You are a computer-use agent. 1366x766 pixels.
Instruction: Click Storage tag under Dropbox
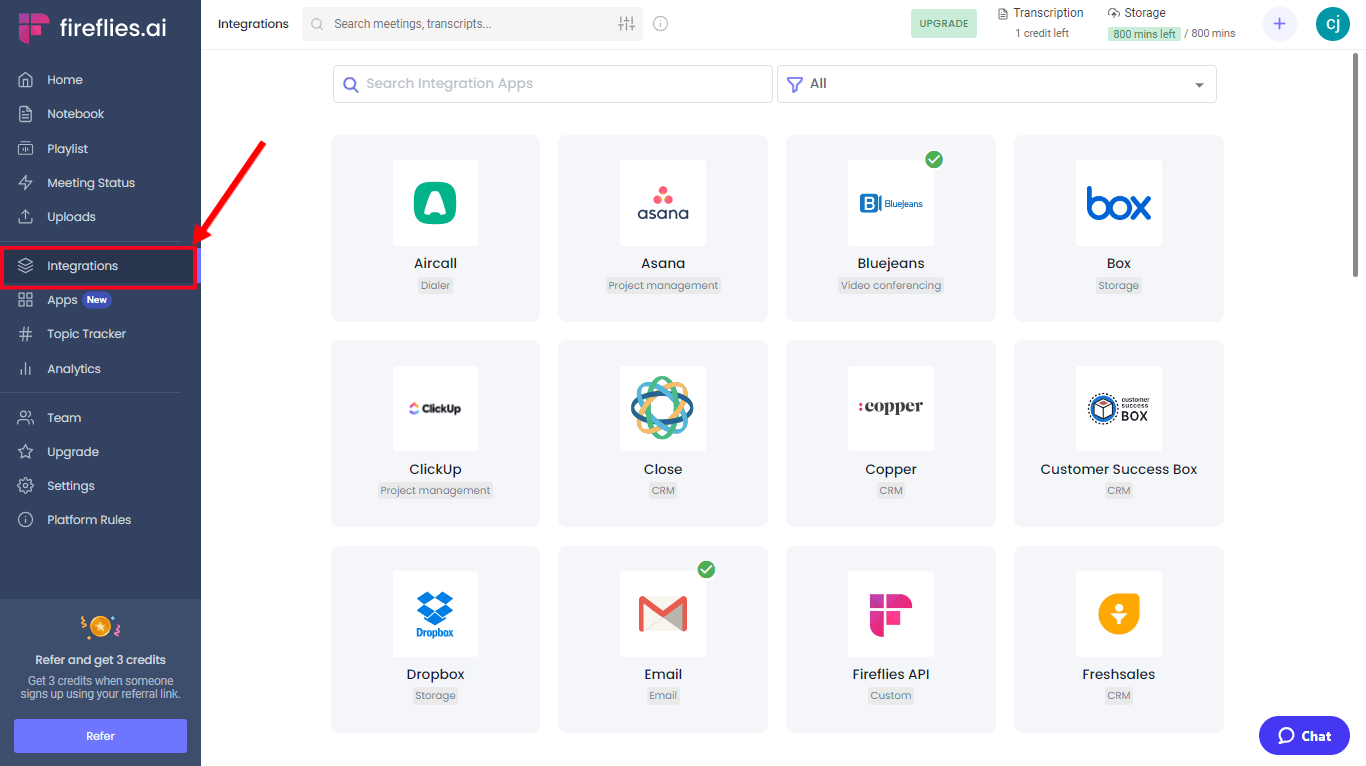point(435,696)
